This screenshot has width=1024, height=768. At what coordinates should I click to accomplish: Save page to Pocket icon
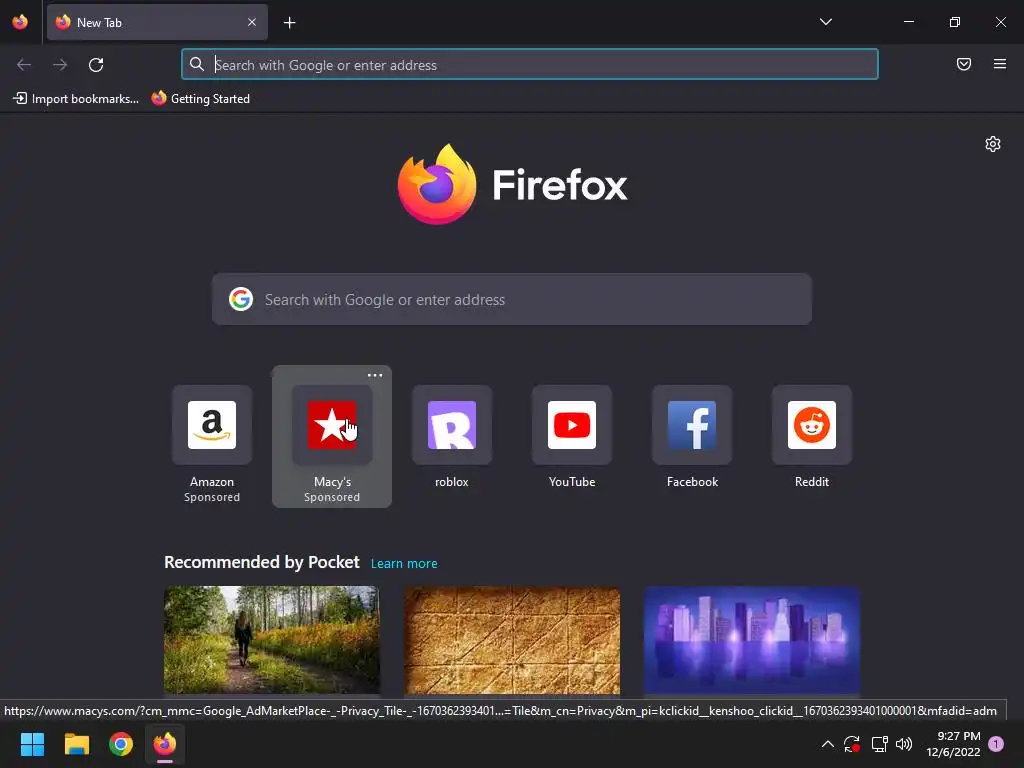coord(964,64)
